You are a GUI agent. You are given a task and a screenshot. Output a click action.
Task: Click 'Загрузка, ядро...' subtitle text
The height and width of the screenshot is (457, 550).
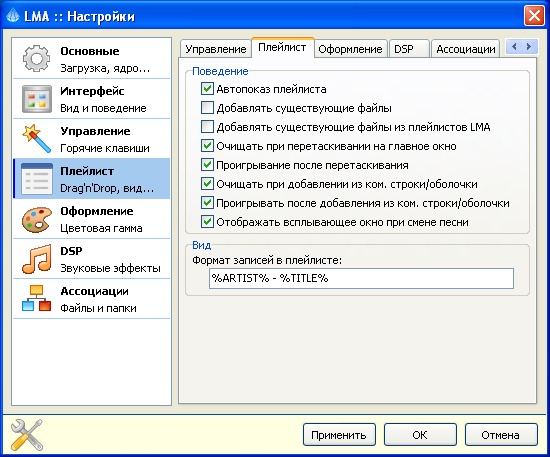105,68
